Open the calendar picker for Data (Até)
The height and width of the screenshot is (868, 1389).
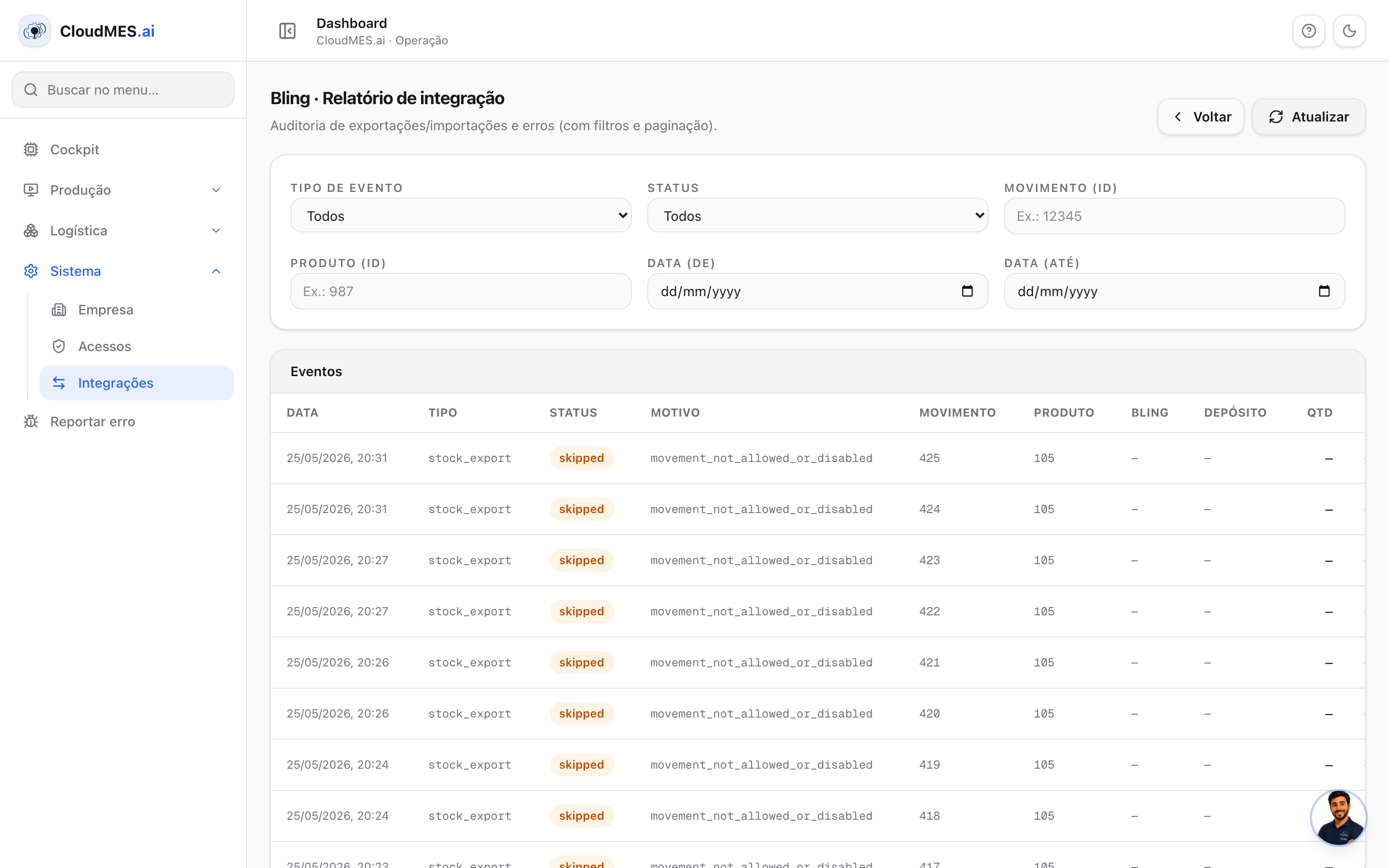(1324, 291)
